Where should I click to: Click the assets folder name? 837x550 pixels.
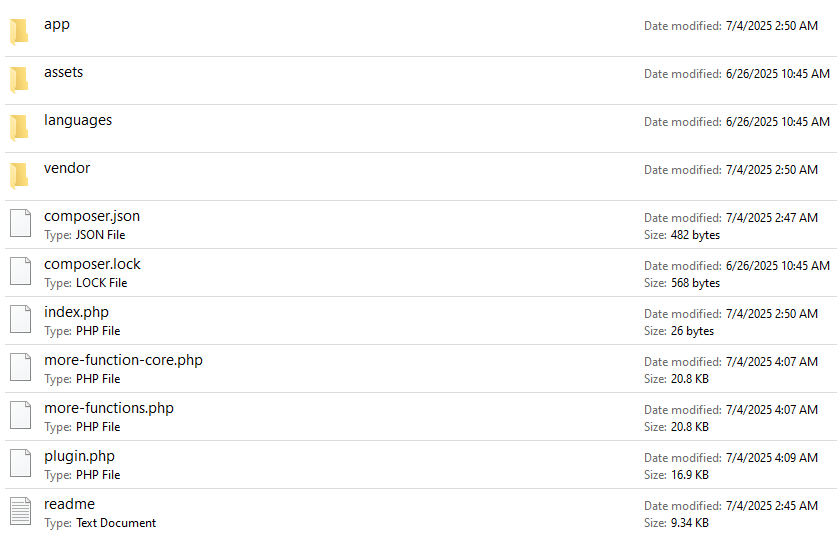coord(63,72)
